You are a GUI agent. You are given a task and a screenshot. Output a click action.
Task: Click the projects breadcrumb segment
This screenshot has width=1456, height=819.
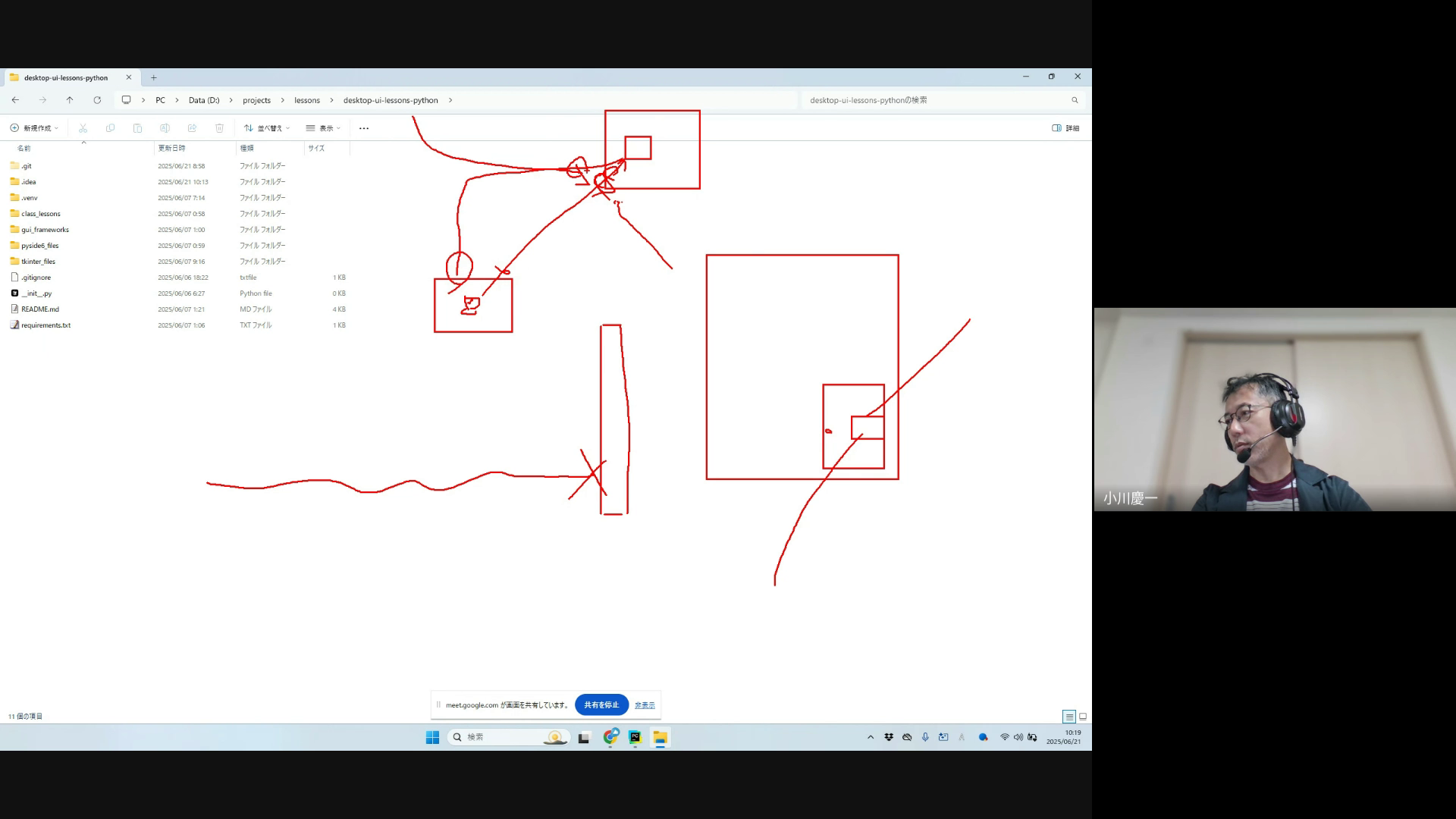click(x=256, y=100)
